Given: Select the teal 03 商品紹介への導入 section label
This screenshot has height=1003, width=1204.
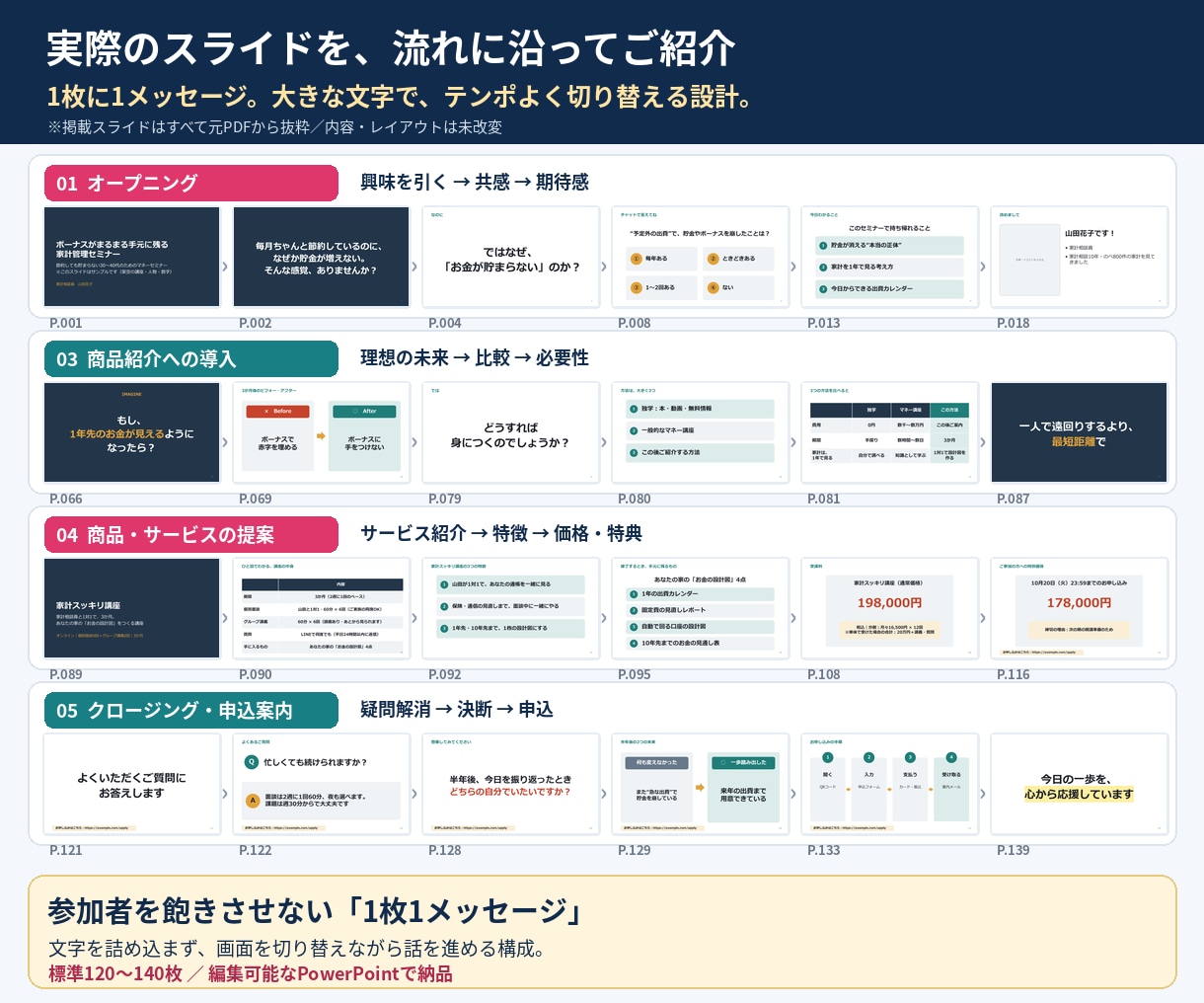Looking at the screenshot, I should [x=191, y=358].
